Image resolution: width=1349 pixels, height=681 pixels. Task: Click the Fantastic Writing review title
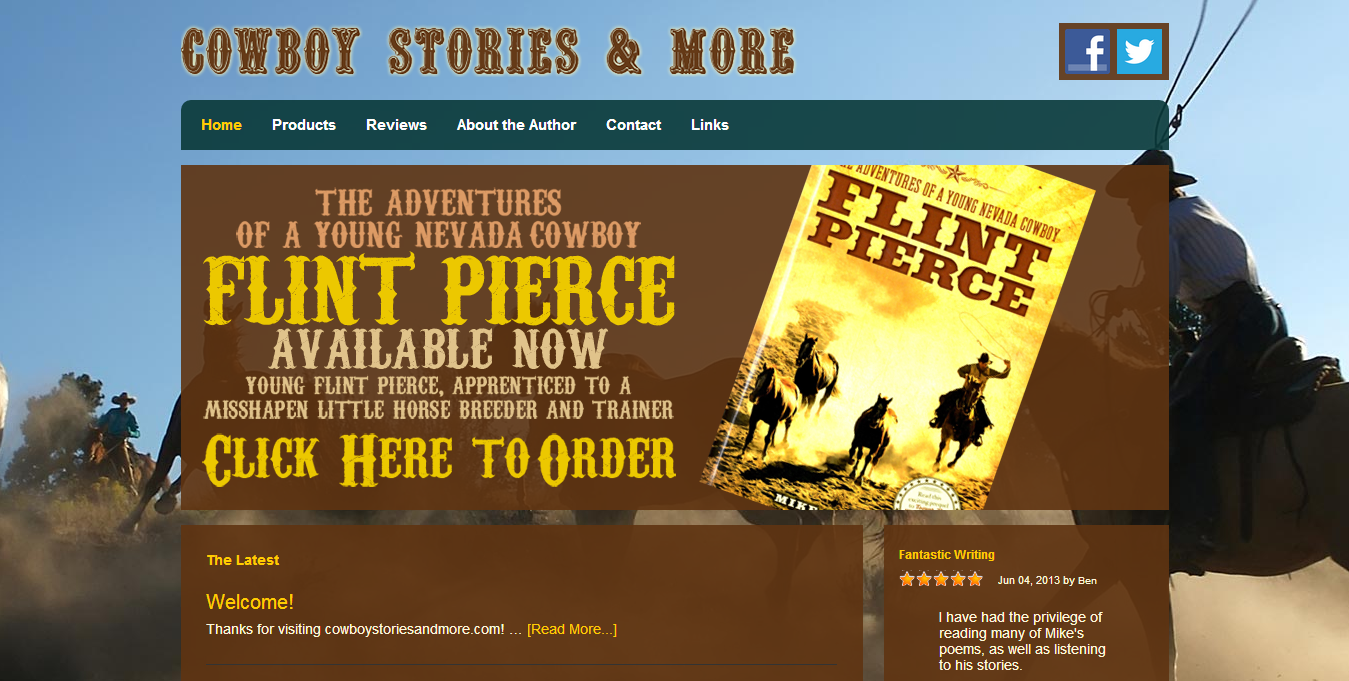point(947,555)
